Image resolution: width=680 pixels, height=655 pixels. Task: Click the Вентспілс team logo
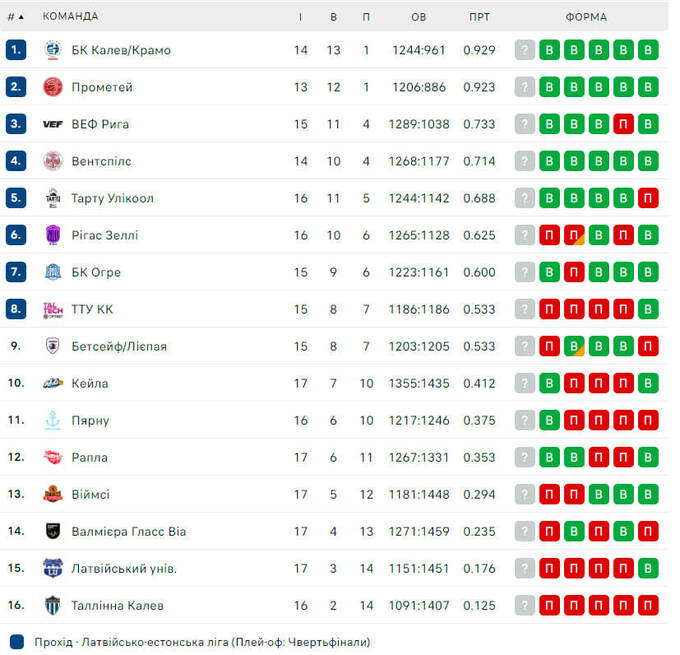53,161
